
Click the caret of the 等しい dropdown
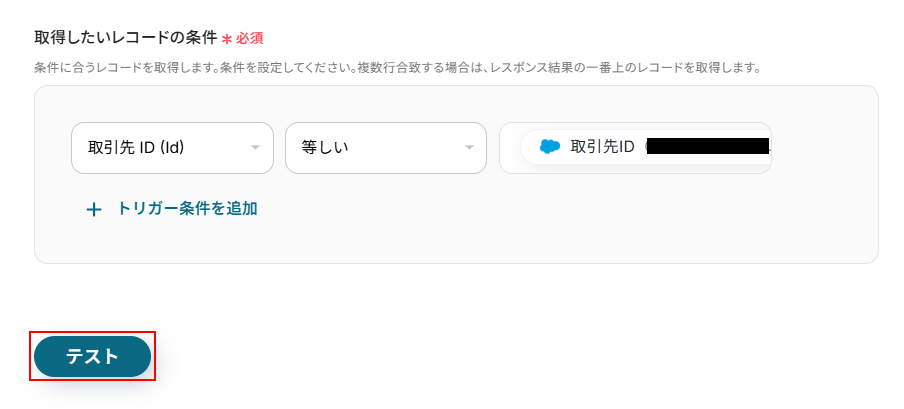point(468,148)
